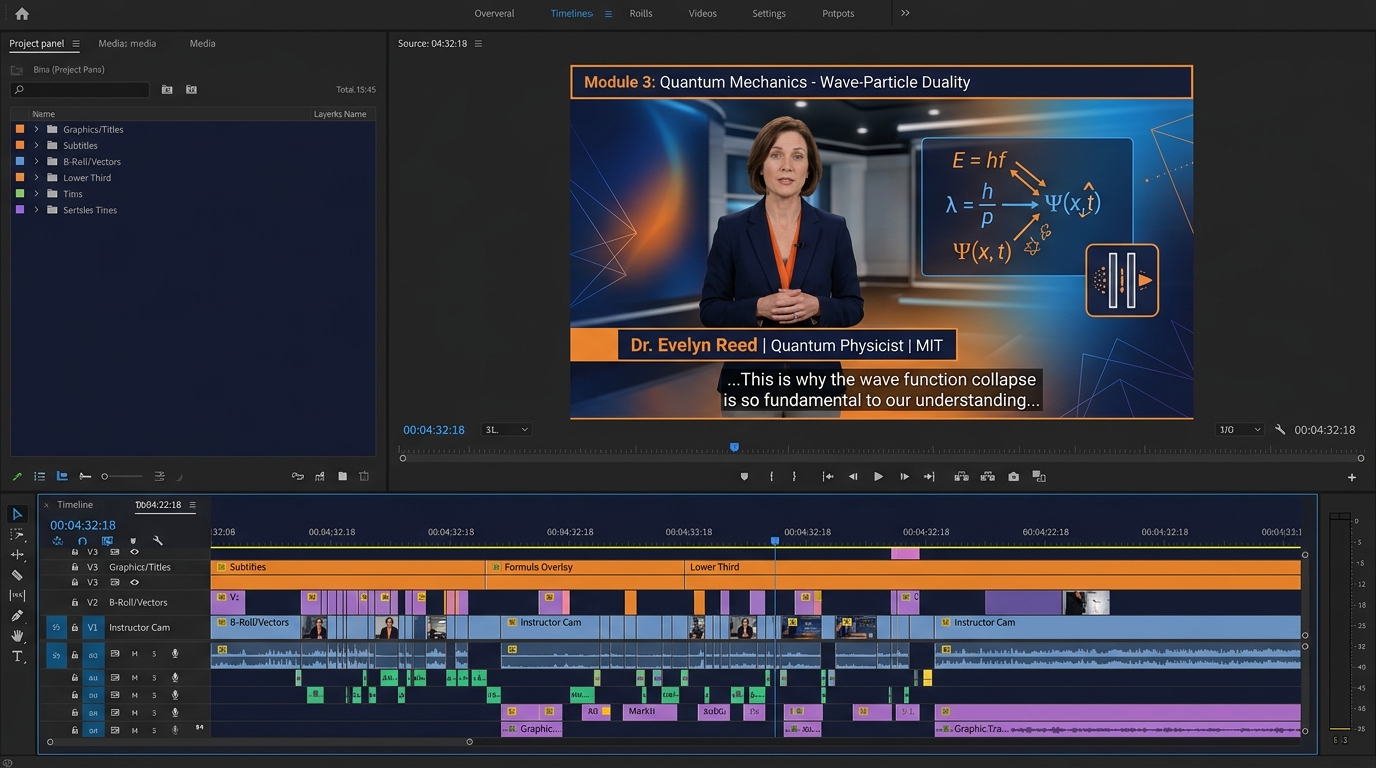Screen dimensions: 1376x768
Task: Open the comparison view icon
Action: (1039, 477)
